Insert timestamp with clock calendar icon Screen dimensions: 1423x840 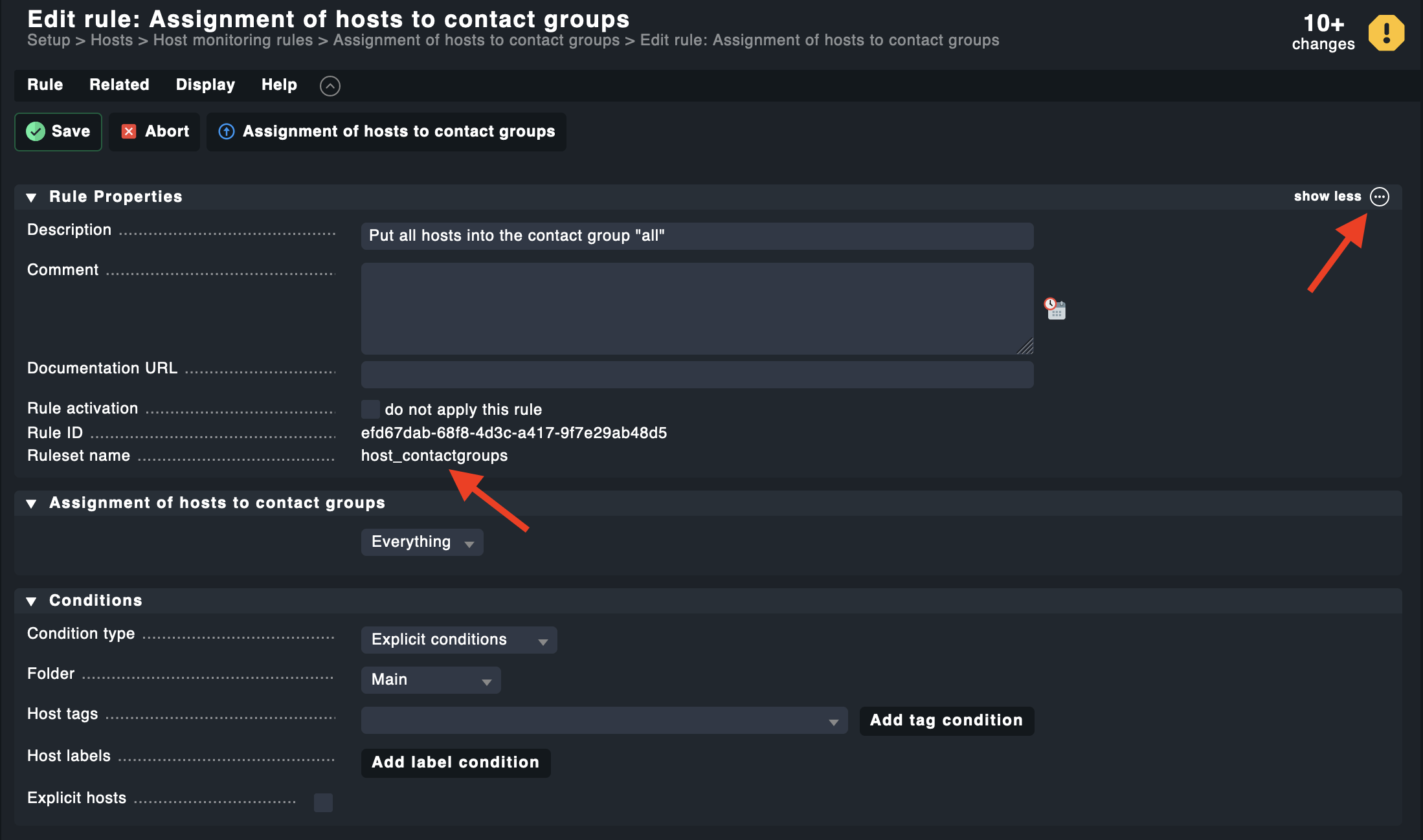tap(1055, 309)
